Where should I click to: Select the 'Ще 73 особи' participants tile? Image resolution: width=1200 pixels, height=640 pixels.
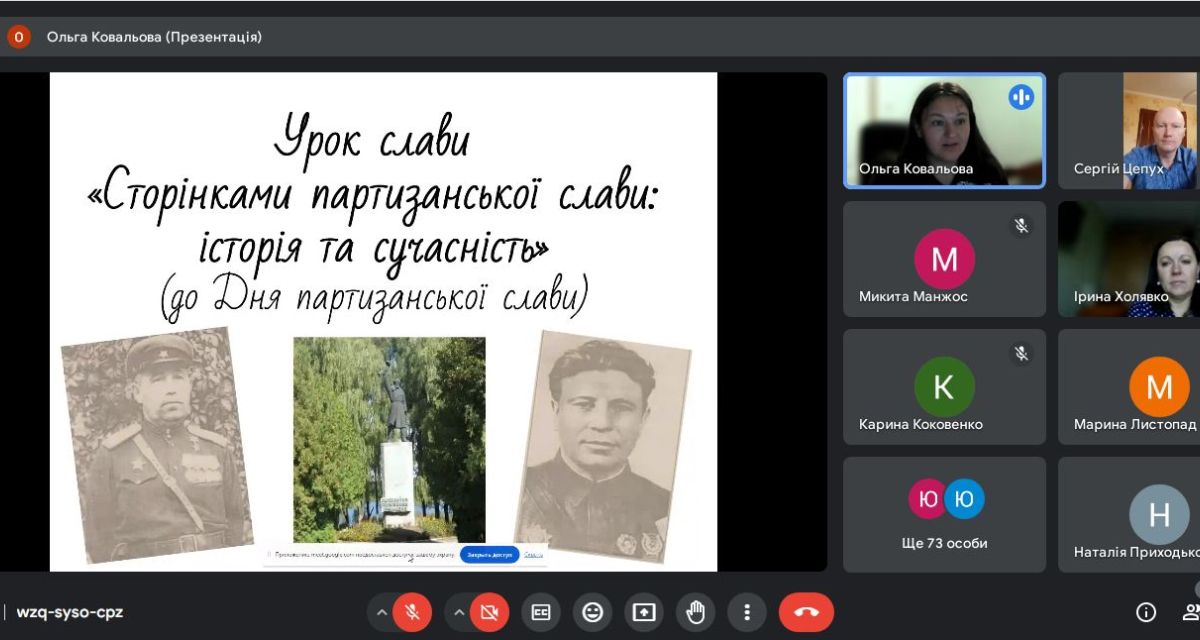coord(944,514)
